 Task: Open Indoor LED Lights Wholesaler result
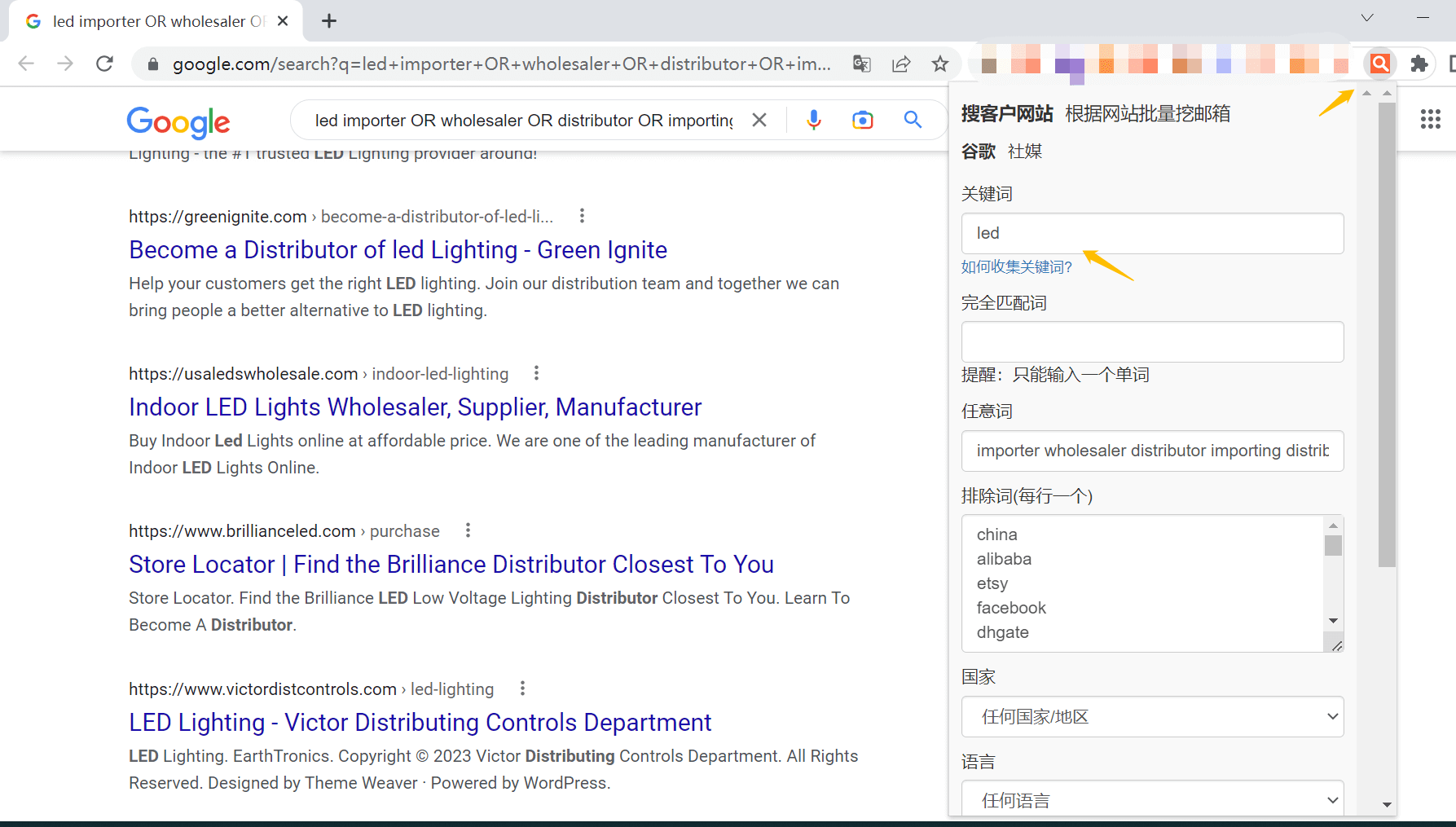[415, 407]
